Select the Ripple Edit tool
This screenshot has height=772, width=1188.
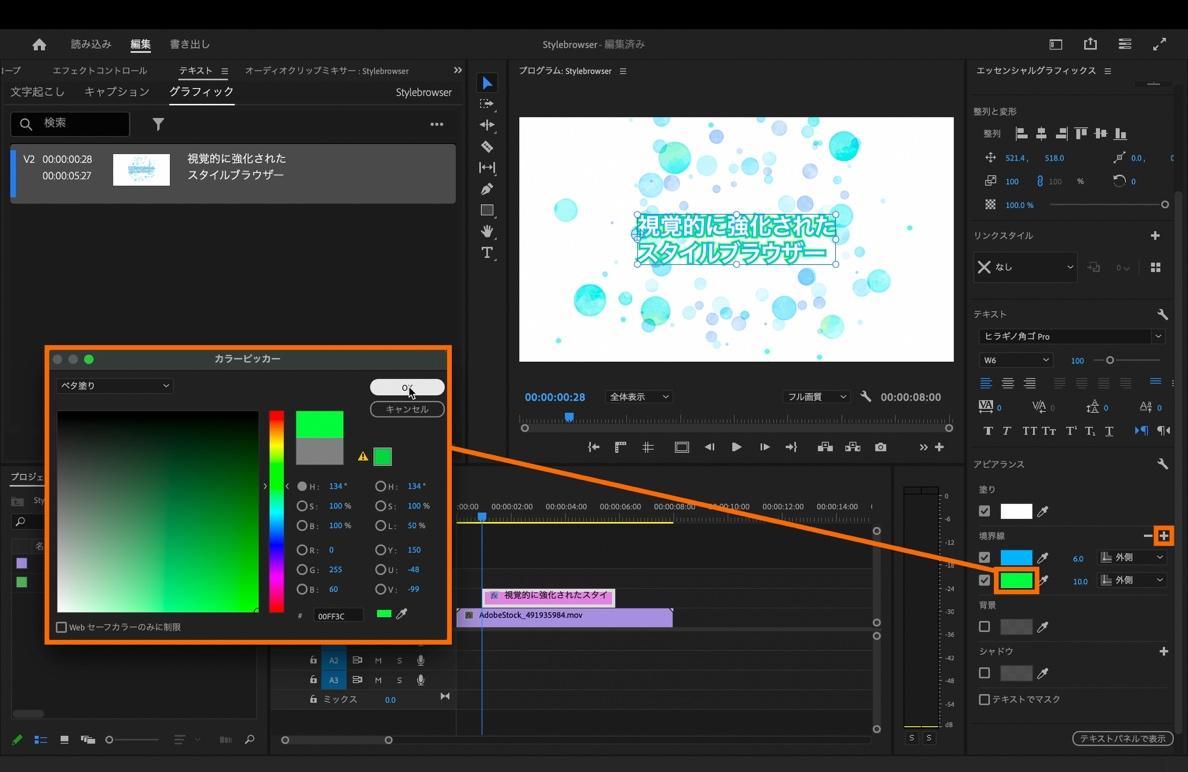click(x=487, y=125)
